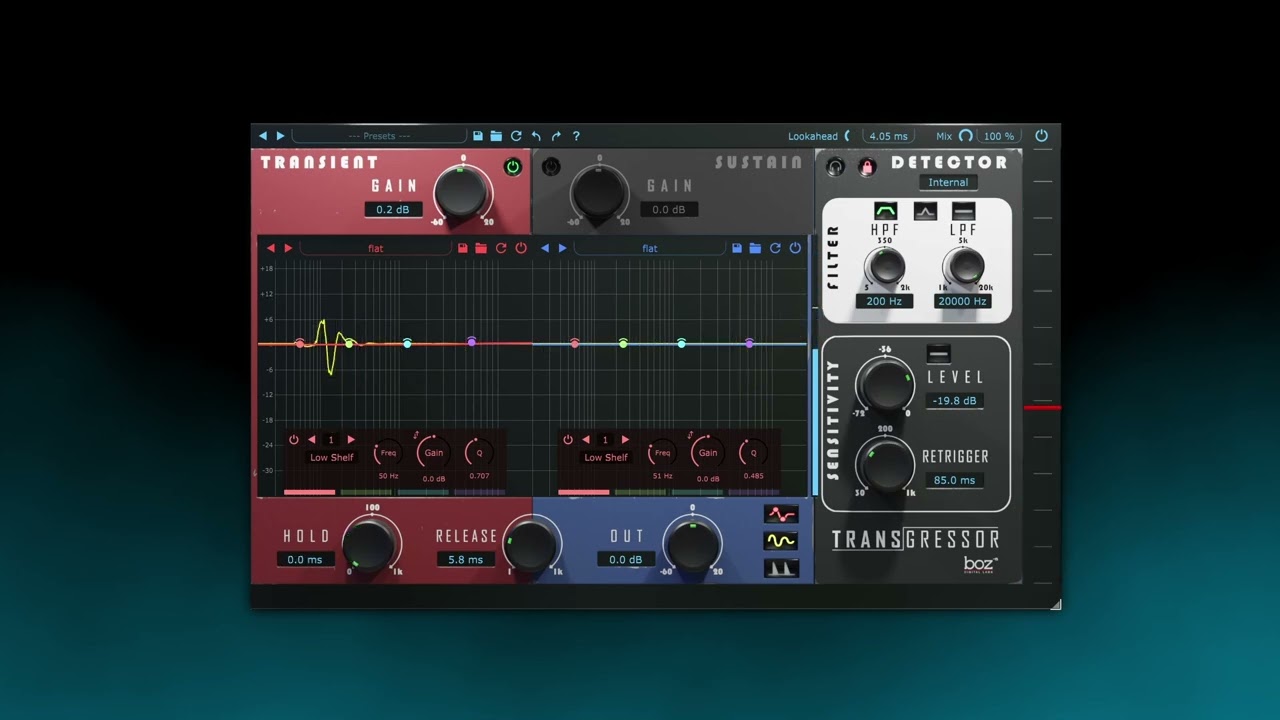Enable the HPF filter shape button
1280x720 pixels.
[x=886, y=211]
